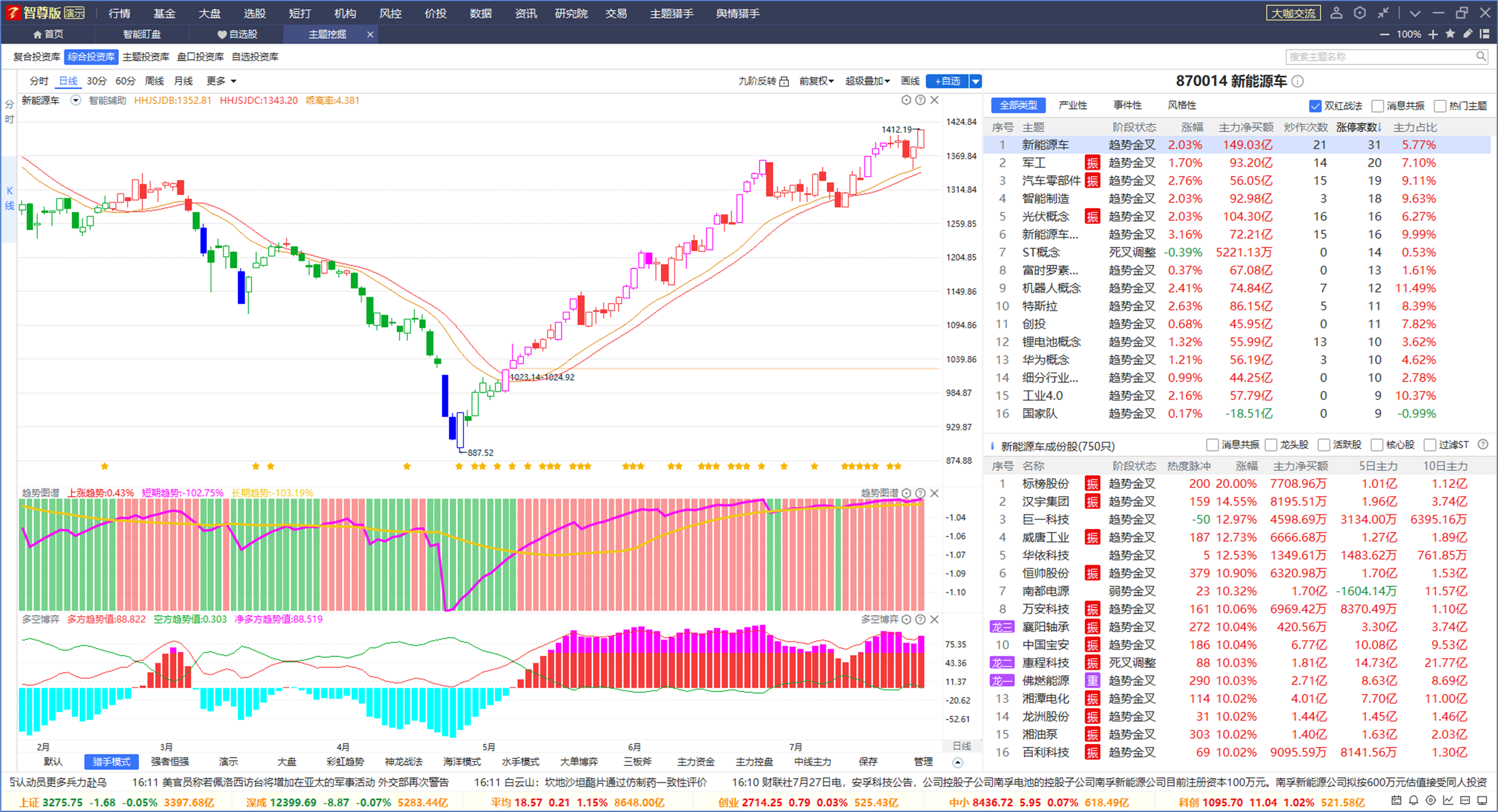The height and width of the screenshot is (812, 1498).
Task: Select the 周线 period tab
Action: coord(154,81)
